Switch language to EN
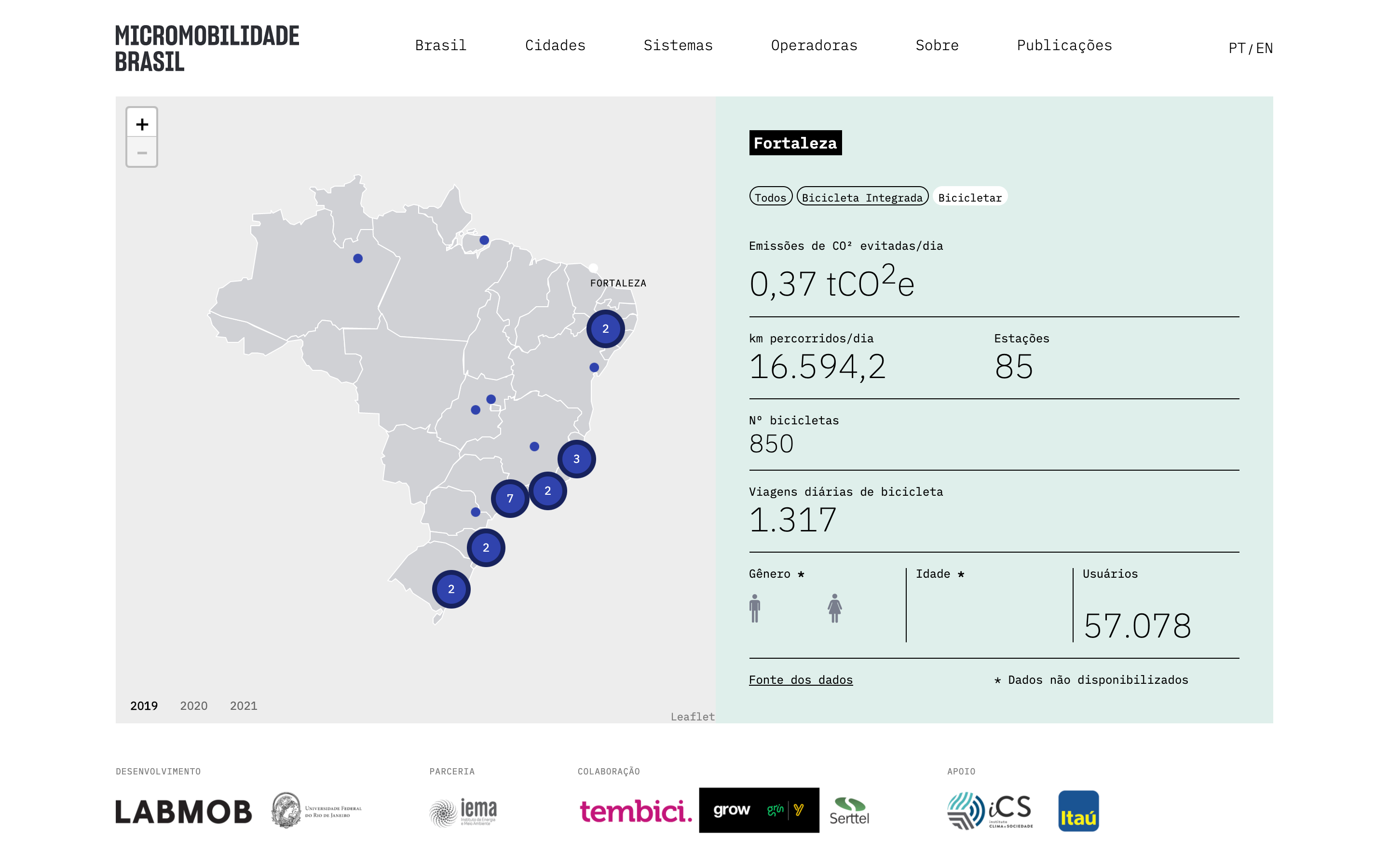Screen dimensions: 1389x868 click(1265, 48)
